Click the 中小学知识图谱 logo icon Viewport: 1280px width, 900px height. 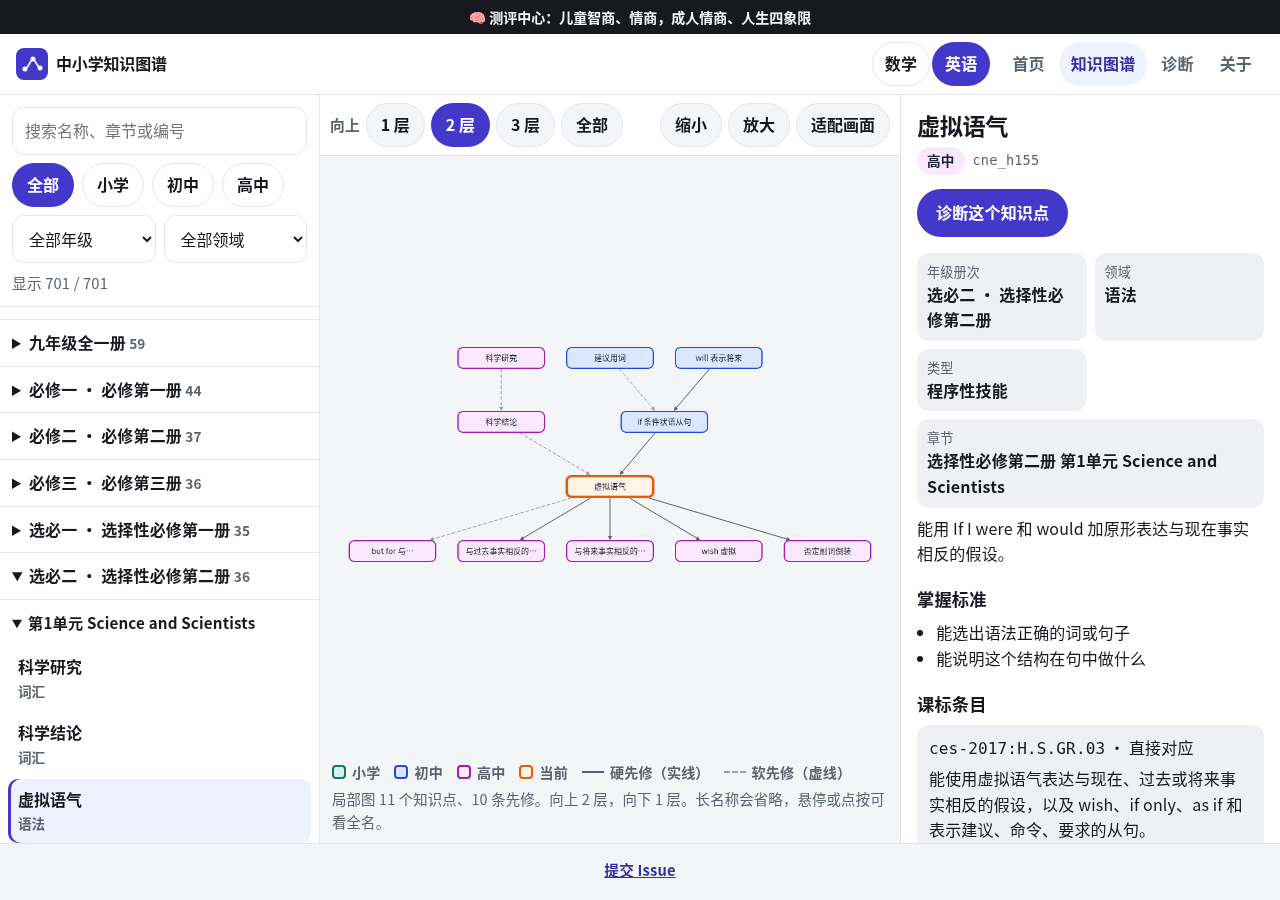pyautogui.click(x=32, y=64)
